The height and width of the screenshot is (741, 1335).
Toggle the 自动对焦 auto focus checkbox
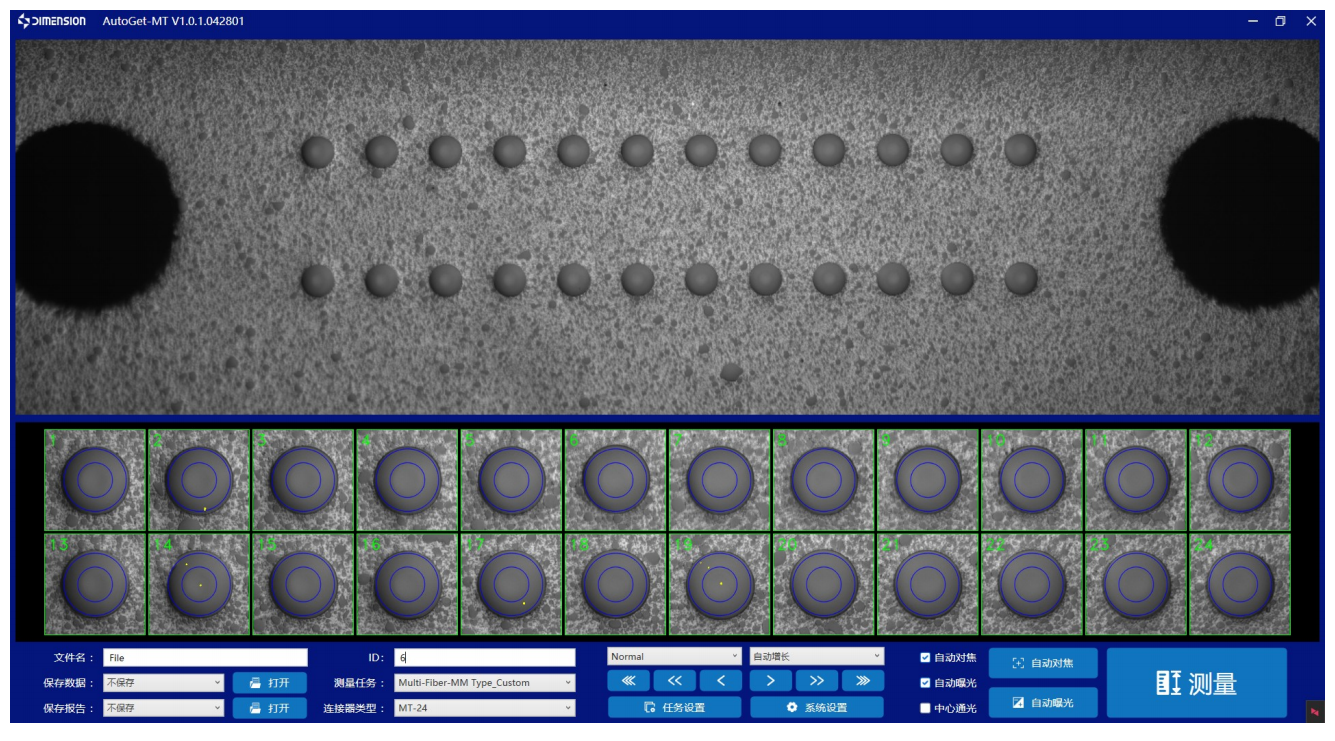tap(925, 657)
